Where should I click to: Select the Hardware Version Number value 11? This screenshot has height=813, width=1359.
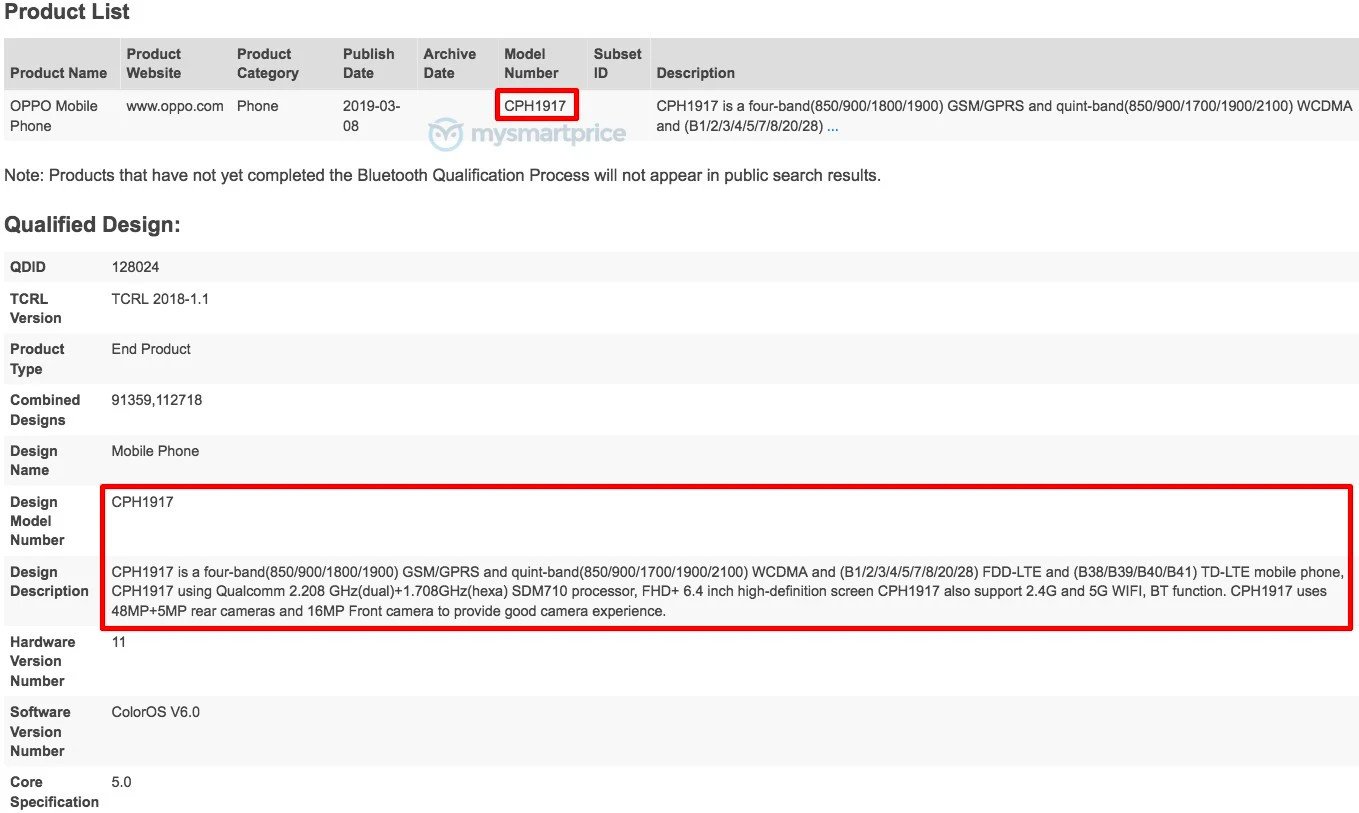119,642
